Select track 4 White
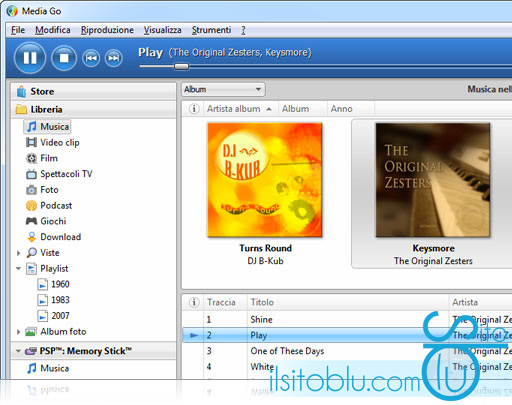This screenshot has width=512, height=405. 347,366
